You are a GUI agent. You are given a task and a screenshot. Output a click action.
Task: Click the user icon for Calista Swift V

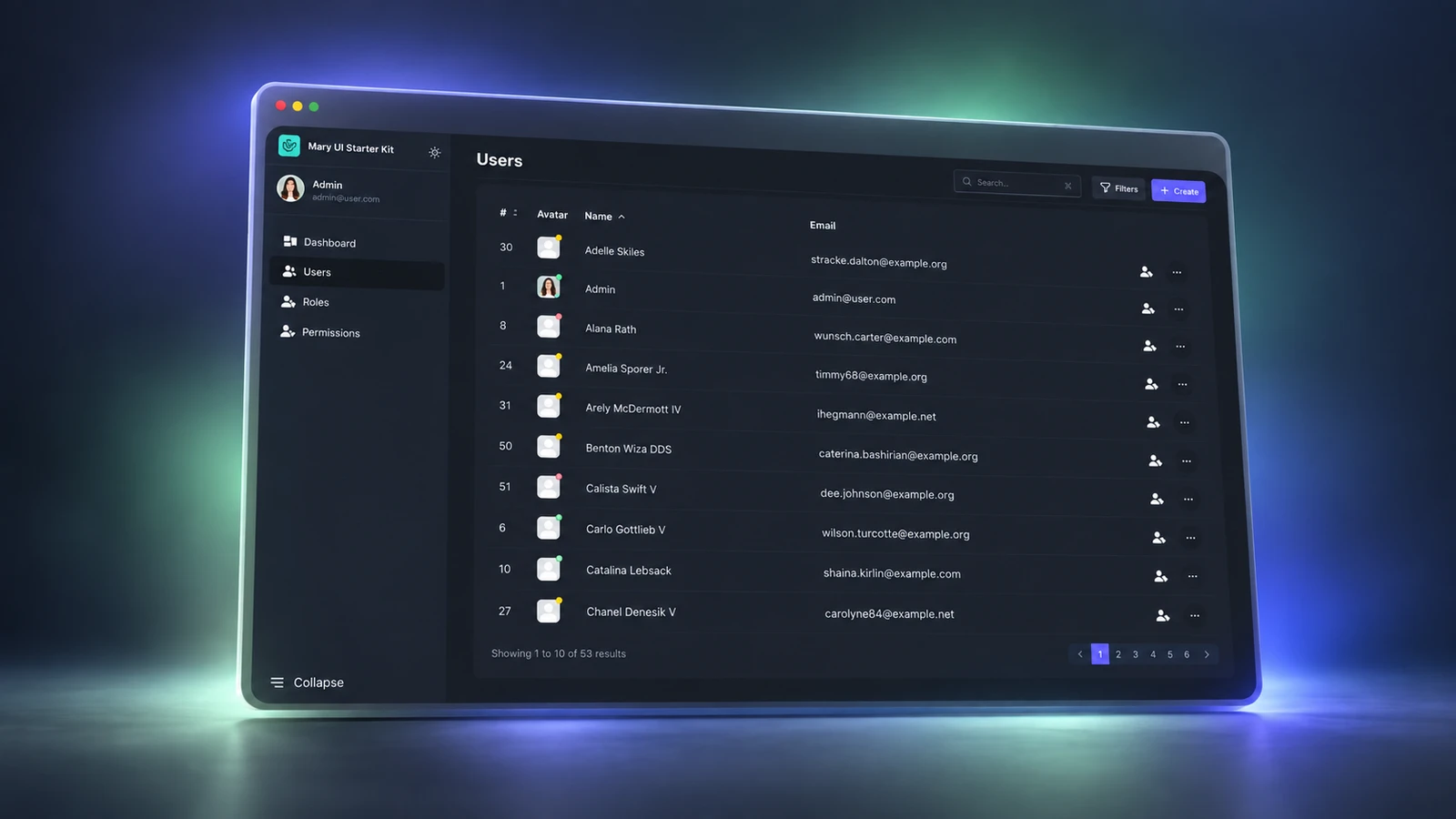[1158, 500]
